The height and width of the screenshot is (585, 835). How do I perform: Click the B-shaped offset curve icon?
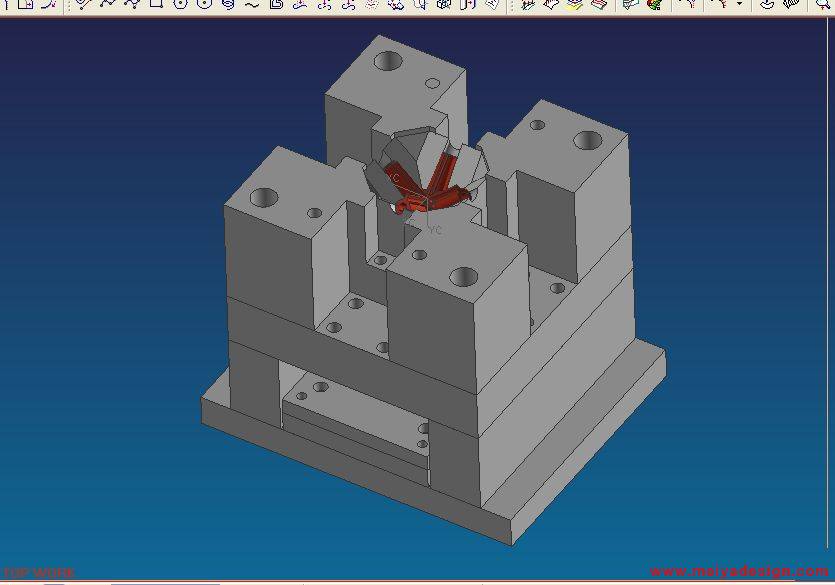(x=276, y=5)
